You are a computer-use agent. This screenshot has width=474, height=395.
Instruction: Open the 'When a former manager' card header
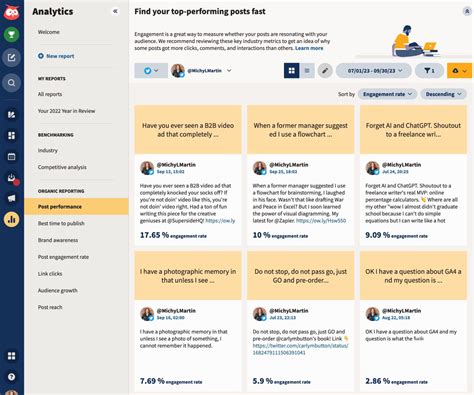click(x=301, y=130)
